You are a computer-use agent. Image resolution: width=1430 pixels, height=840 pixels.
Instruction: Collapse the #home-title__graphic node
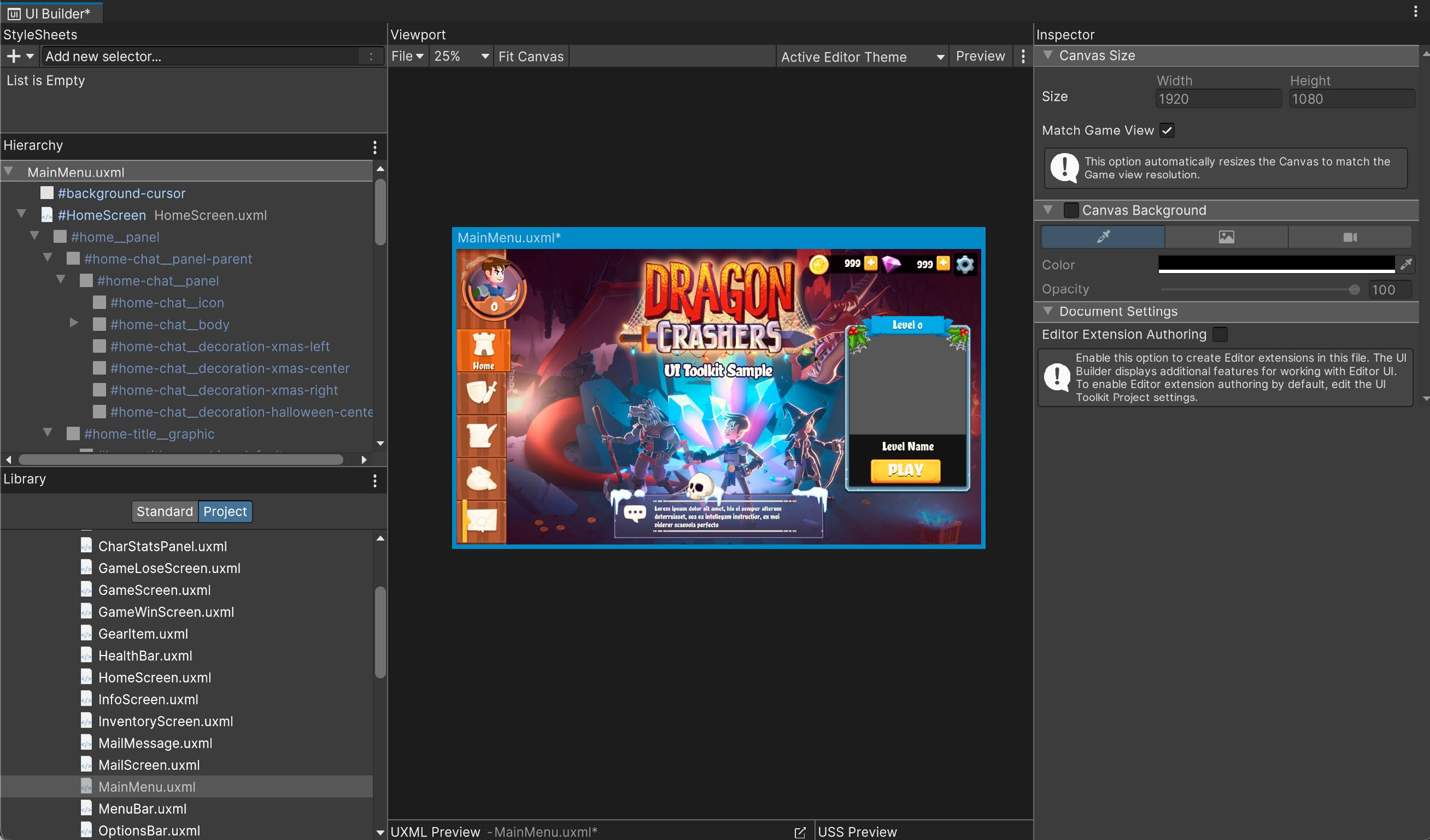48,432
